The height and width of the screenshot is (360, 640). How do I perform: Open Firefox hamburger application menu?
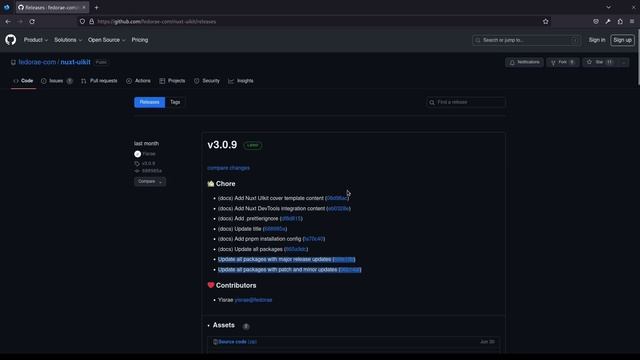point(632,22)
